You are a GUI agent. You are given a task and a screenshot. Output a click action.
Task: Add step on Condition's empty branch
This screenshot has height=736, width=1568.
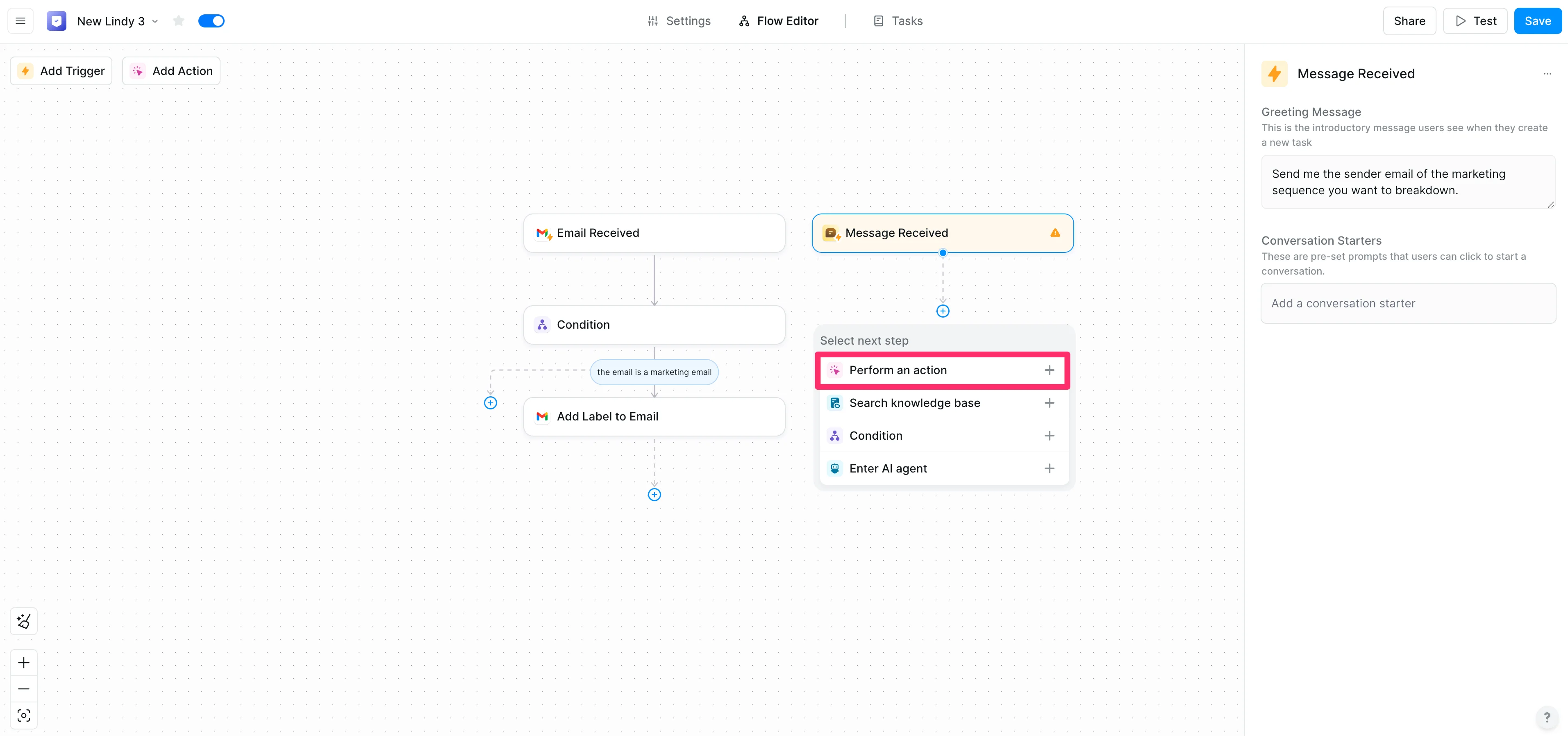click(491, 403)
